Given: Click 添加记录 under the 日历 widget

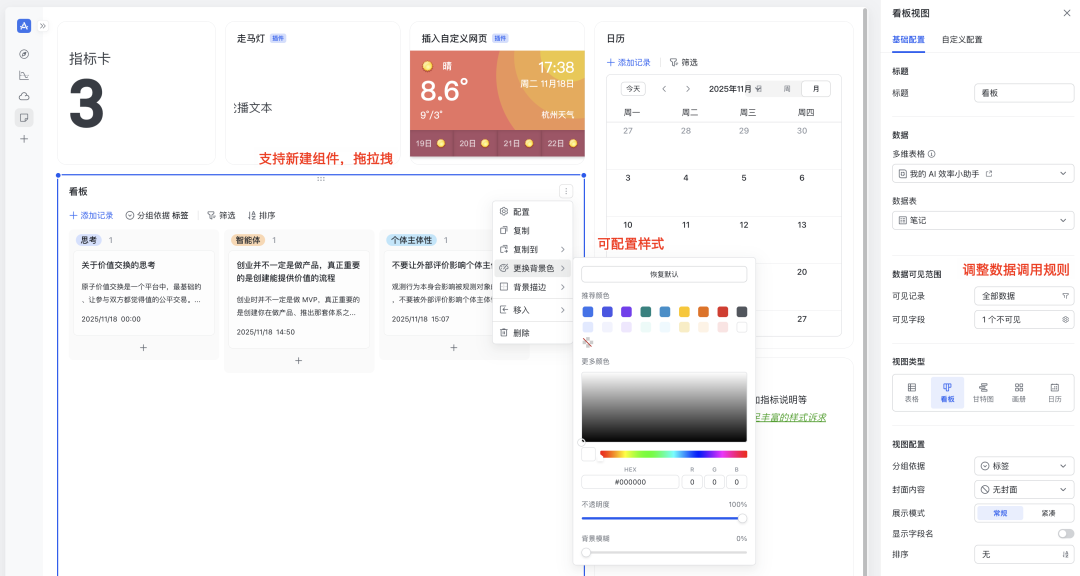Looking at the screenshot, I should point(628,62).
